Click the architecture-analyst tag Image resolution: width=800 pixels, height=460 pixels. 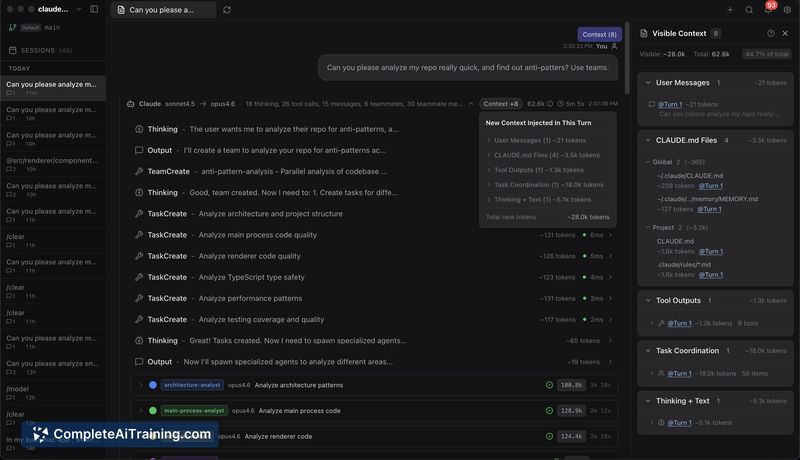coord(192,385)
